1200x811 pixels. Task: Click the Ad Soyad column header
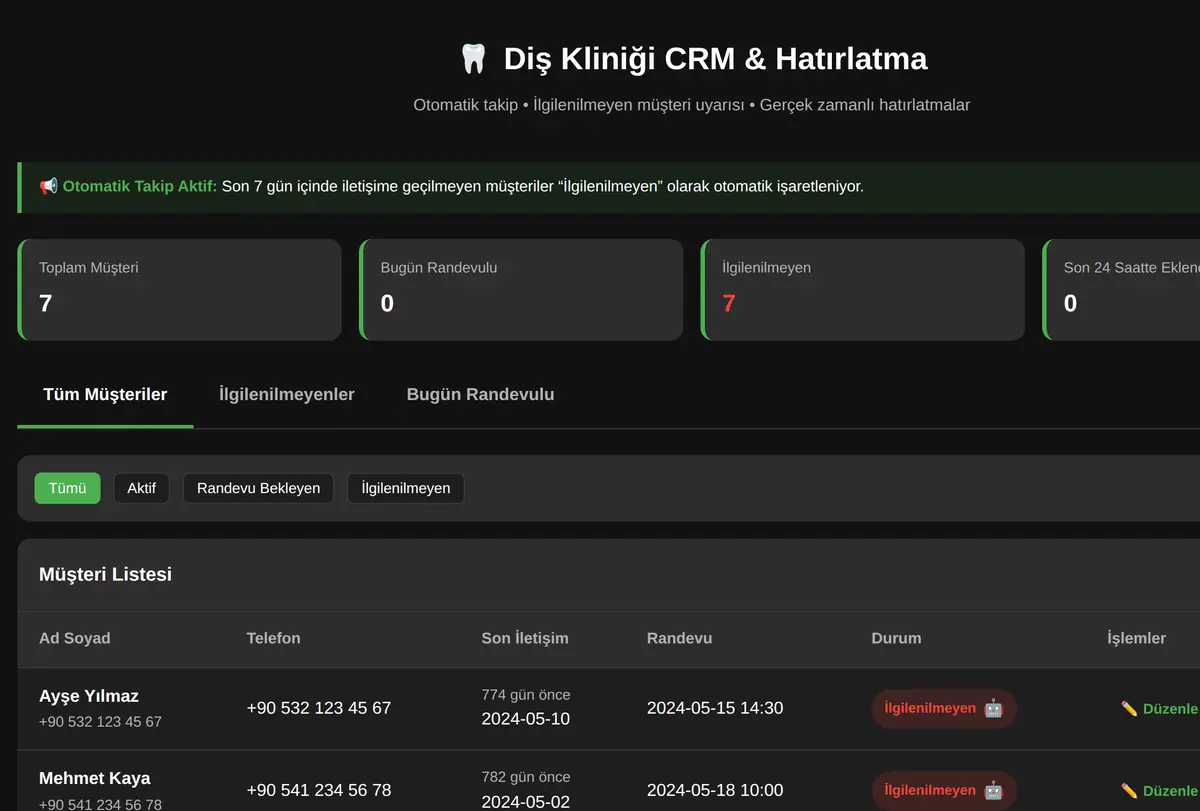point(75,638)
